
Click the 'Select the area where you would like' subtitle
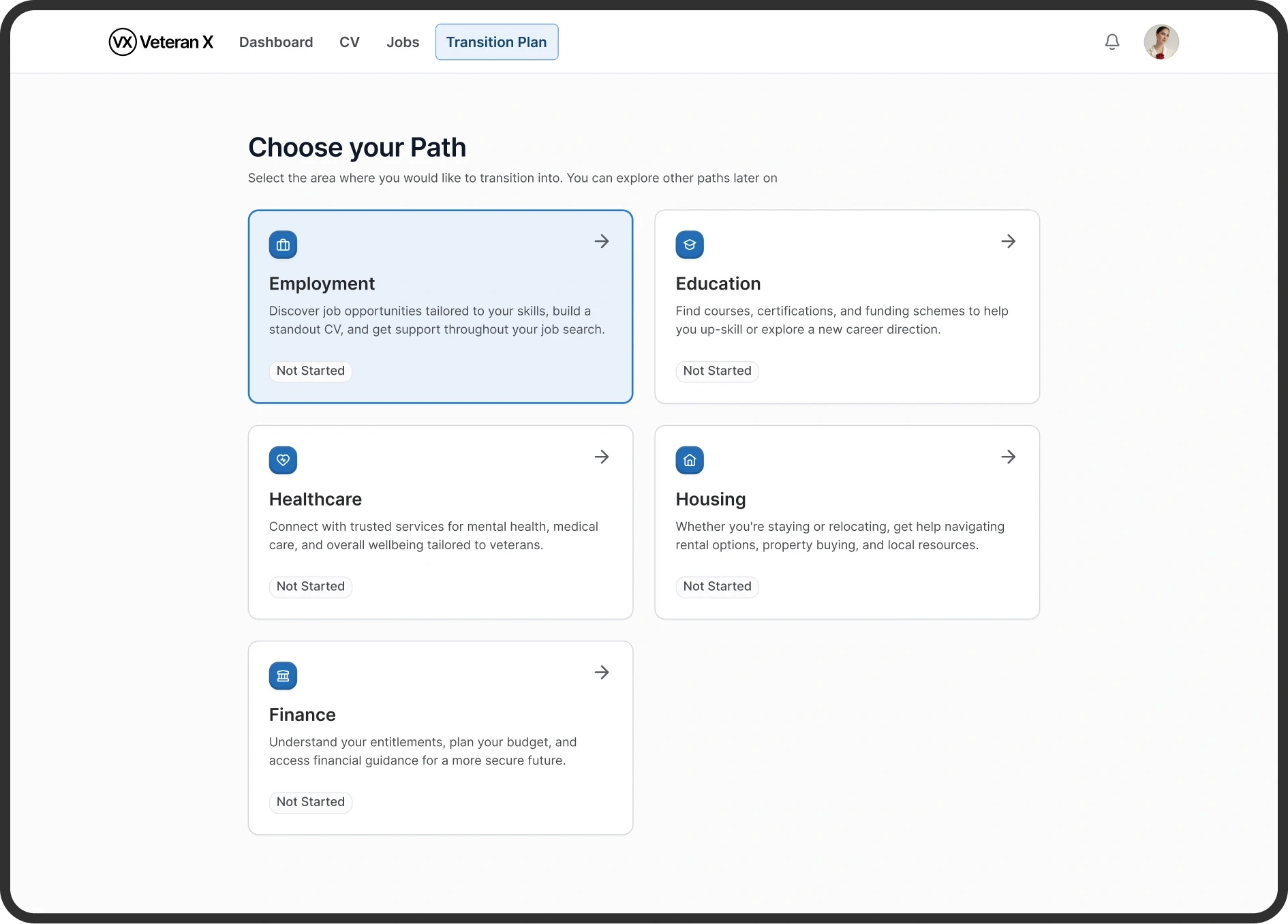point(512,178)
